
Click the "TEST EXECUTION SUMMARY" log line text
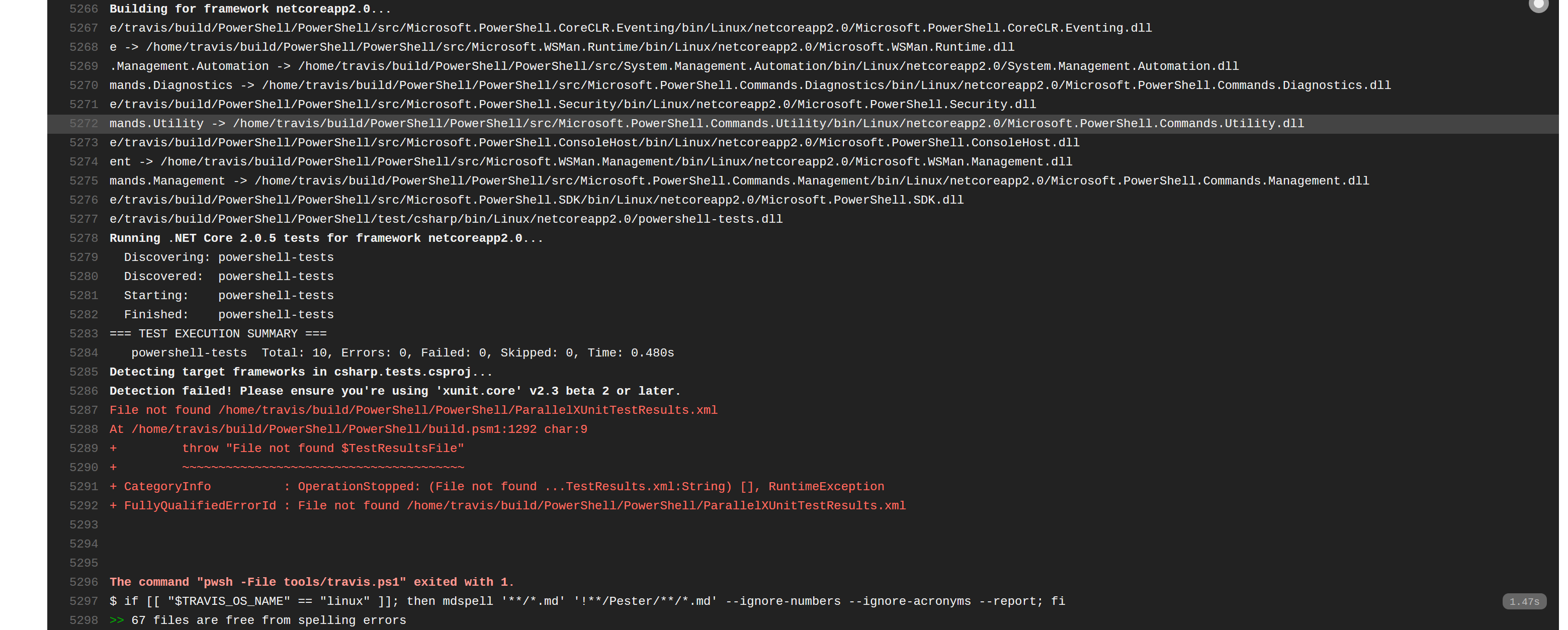pos(218,333)
